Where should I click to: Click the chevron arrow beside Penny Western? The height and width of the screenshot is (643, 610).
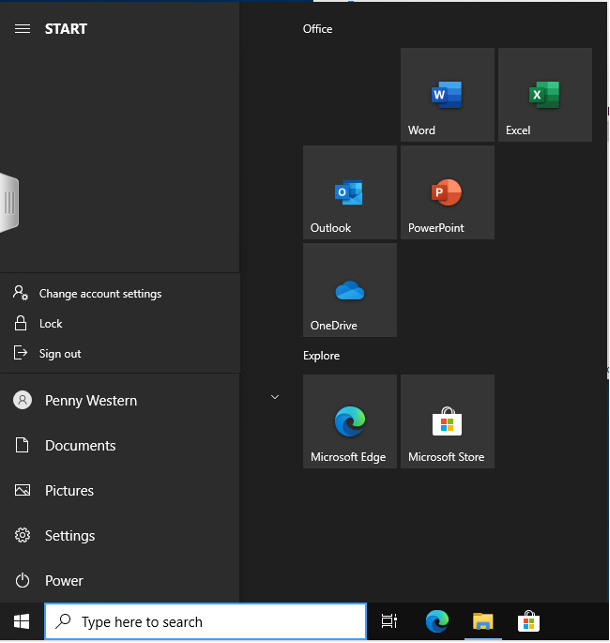point(275,397)
